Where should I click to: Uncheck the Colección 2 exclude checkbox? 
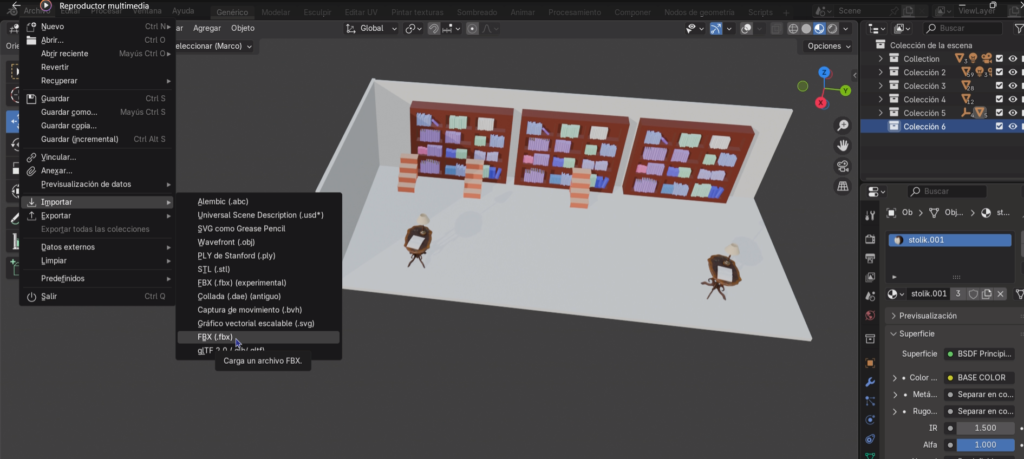pos(999,73)
